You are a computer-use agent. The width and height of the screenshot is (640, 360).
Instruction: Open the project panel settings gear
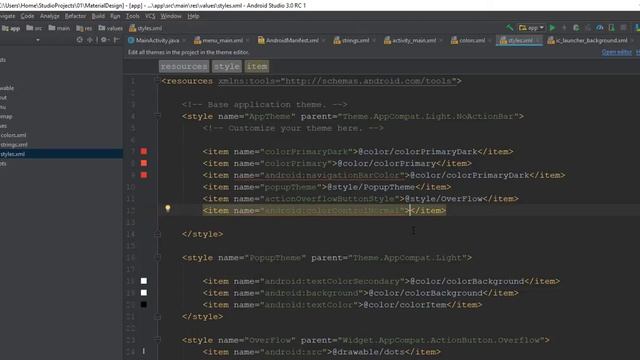pyautogui.click(x=104, y=40)
